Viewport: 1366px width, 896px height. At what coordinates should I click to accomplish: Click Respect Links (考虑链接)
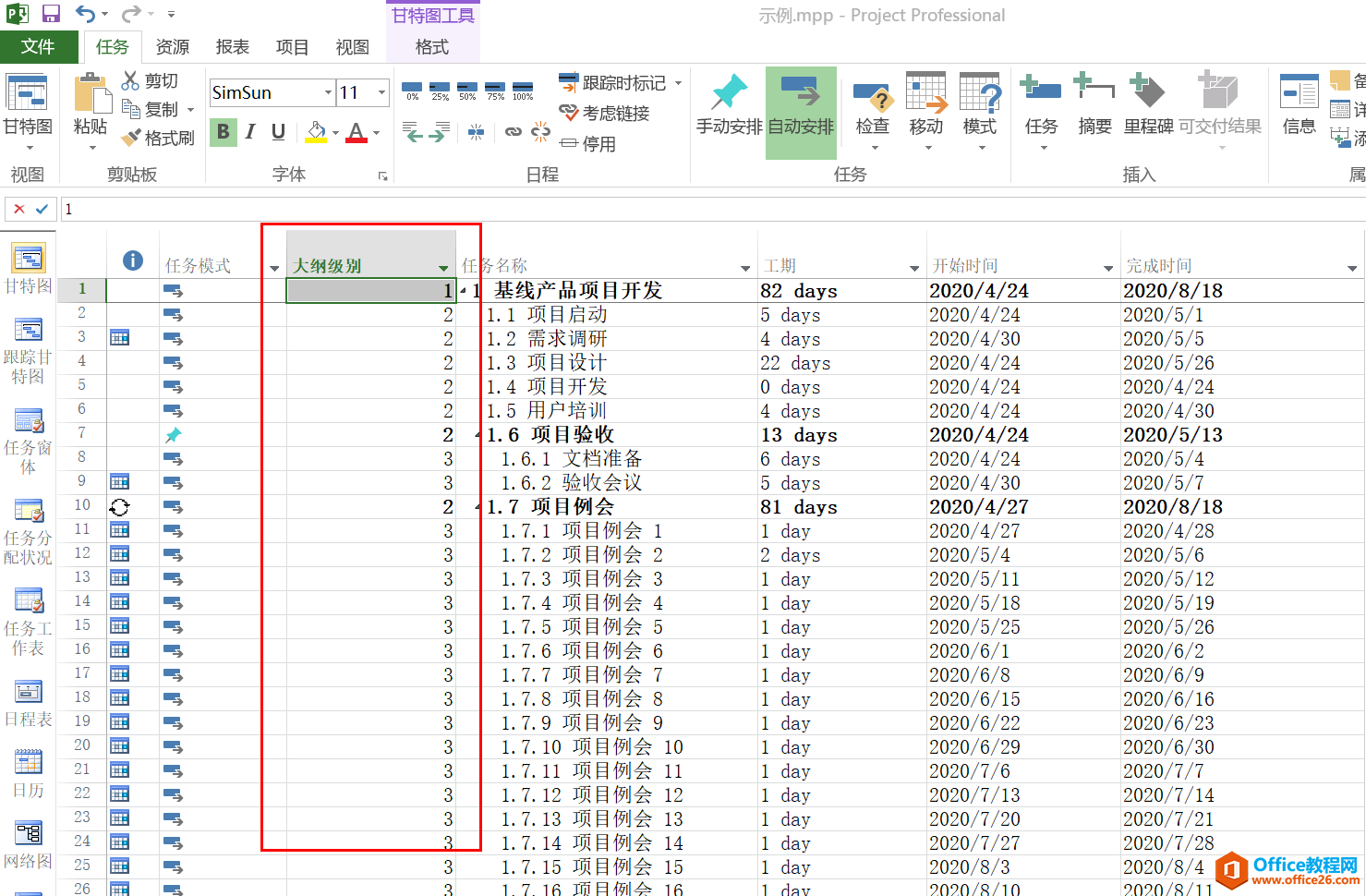(604, 113)
